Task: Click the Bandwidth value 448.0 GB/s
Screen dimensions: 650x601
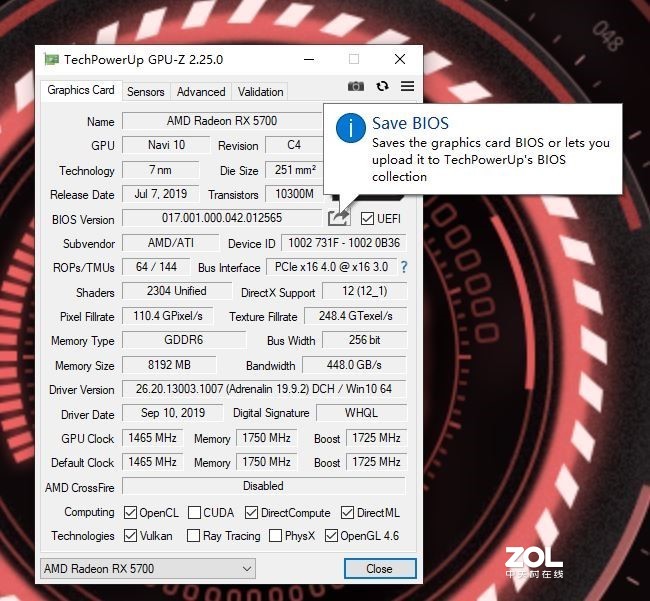Action: [x=354, y=365]
